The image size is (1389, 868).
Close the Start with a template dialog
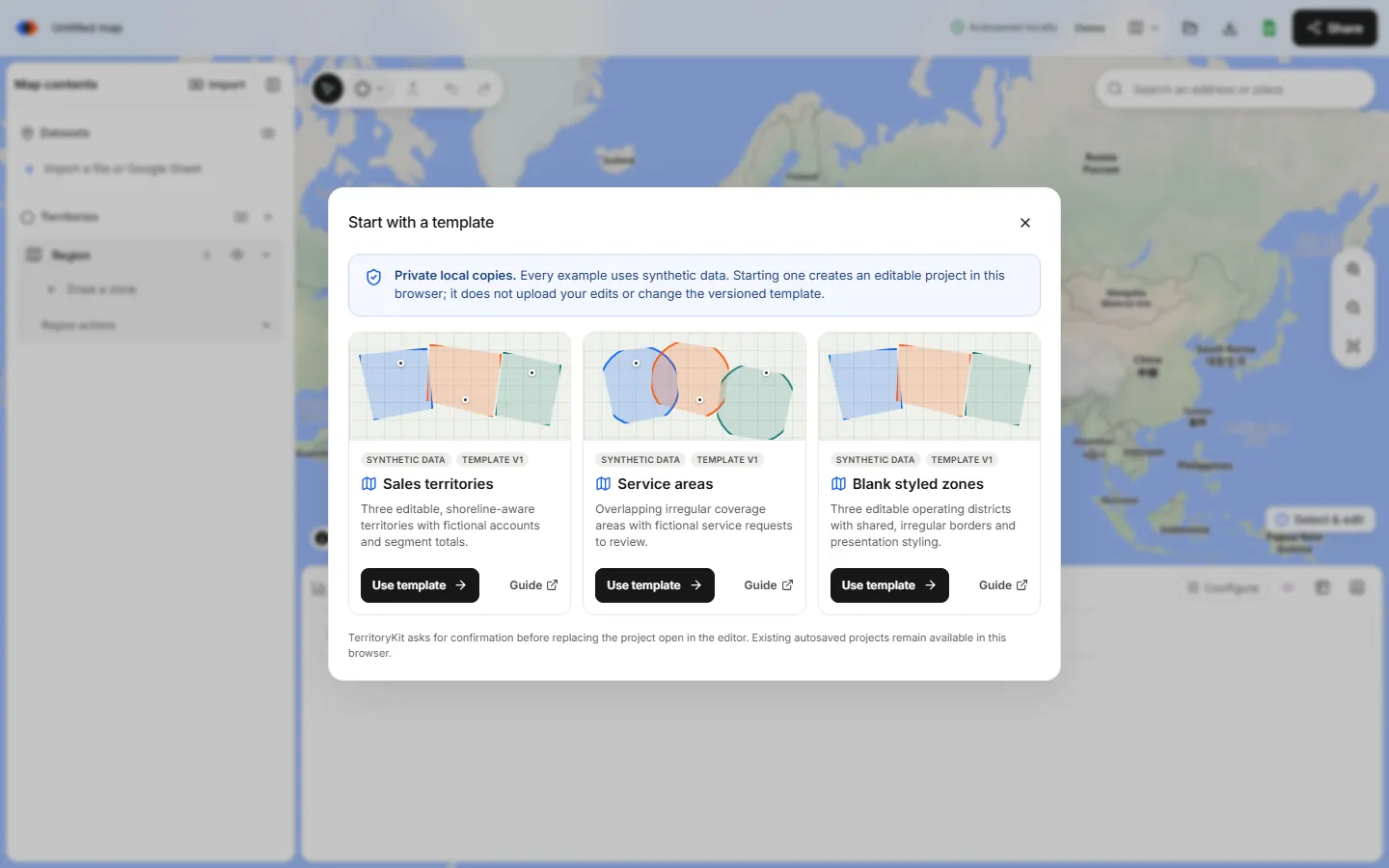point(1025,223)
